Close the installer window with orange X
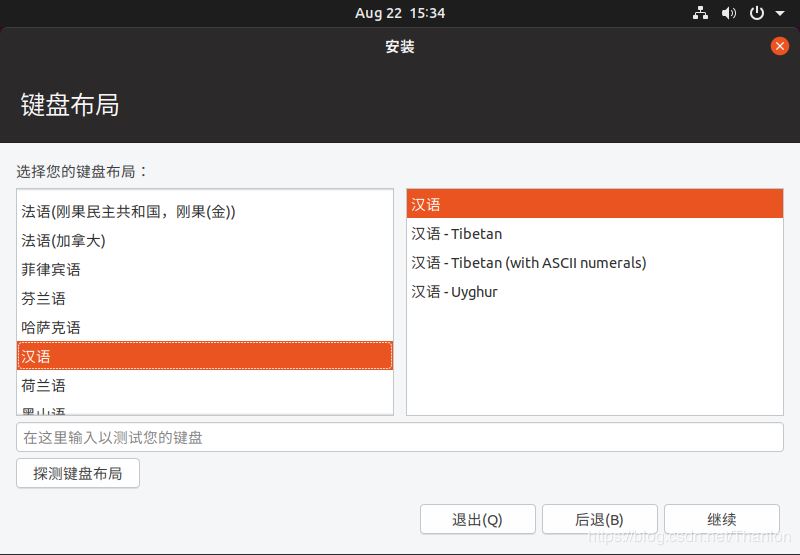The image size is (800, 555). coord(780,46)
